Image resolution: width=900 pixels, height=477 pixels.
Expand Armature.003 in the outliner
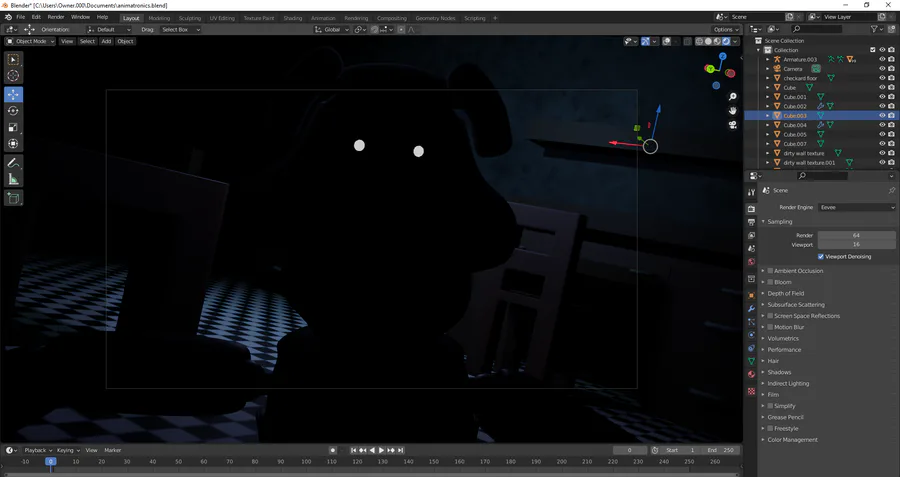click(x=767, y=60)
